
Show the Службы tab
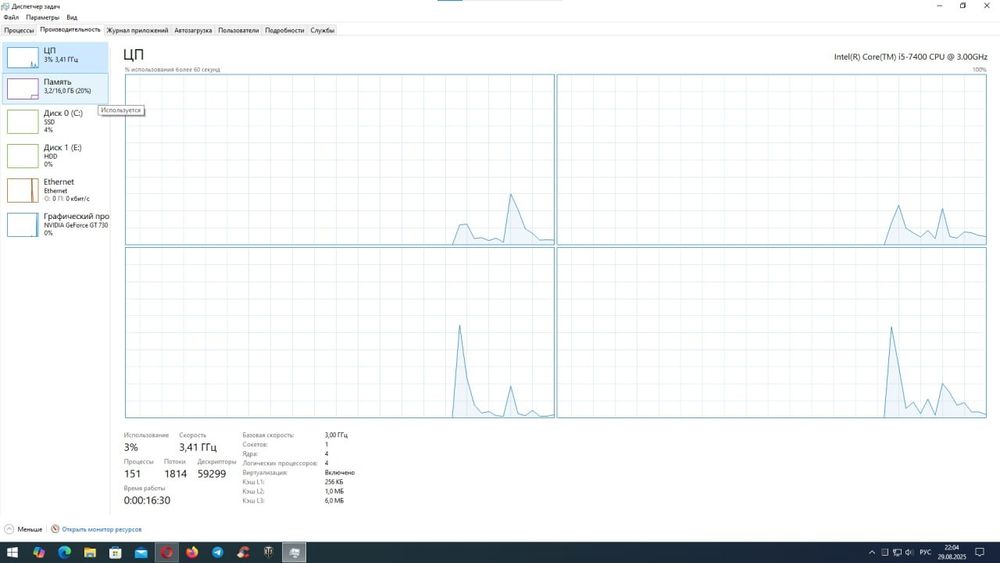coord(323,30)
